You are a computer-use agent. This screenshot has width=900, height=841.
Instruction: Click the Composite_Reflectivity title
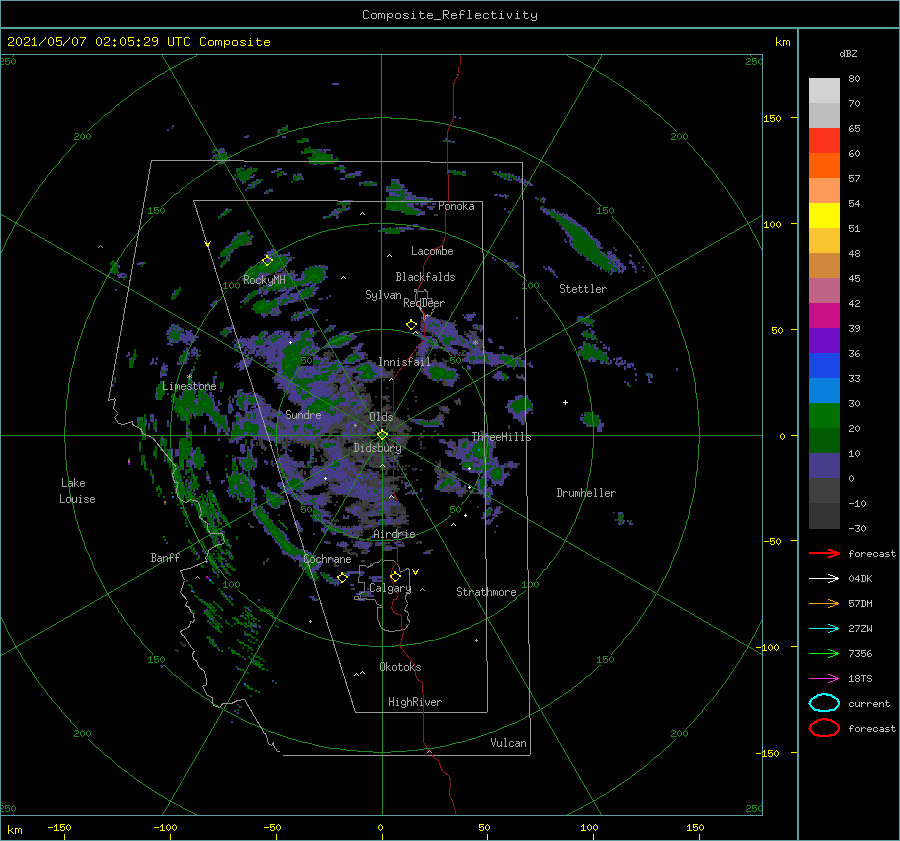pyautogui.click(x=450, y=15)
